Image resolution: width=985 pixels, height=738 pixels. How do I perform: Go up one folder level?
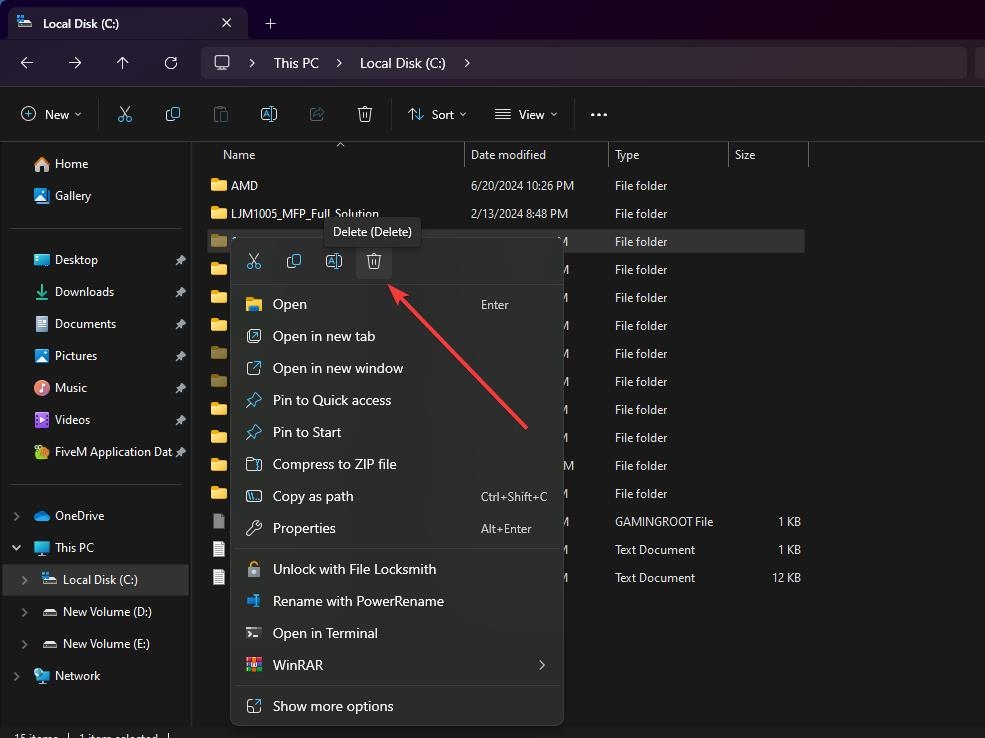[x=122, y=63]
